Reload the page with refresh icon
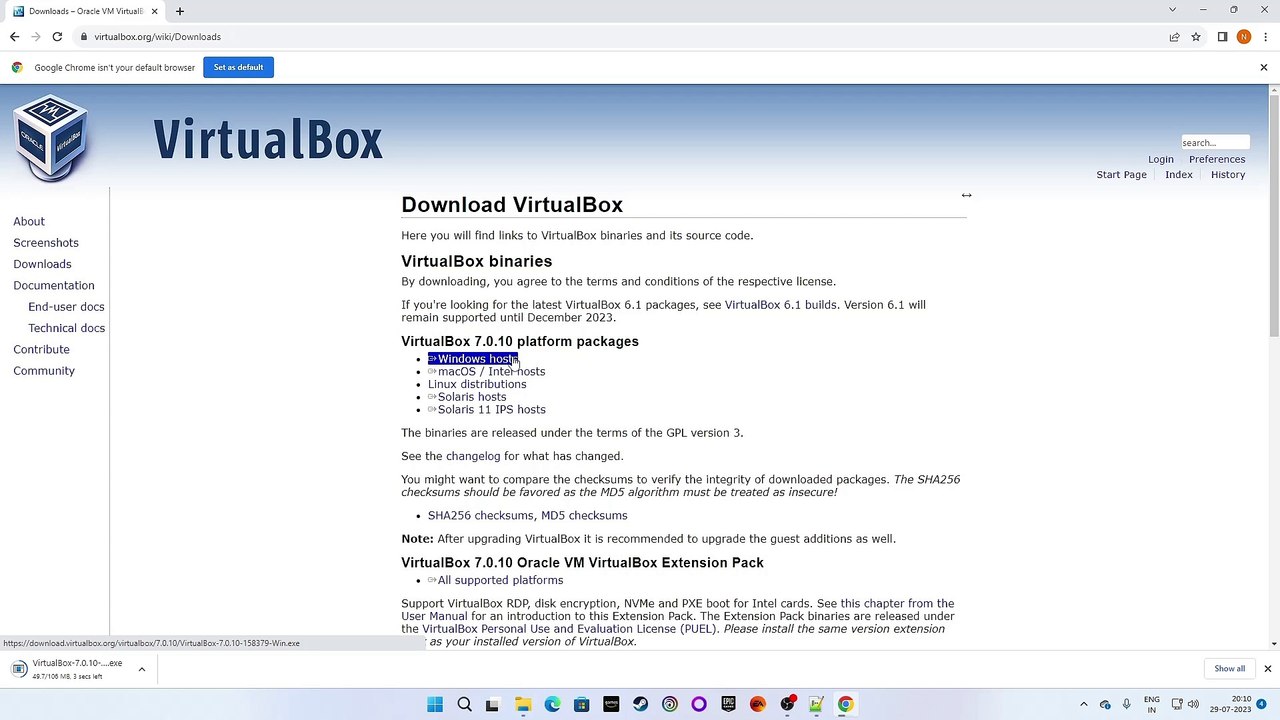Viewport: 1280px width, 720px height. point(57,37)
